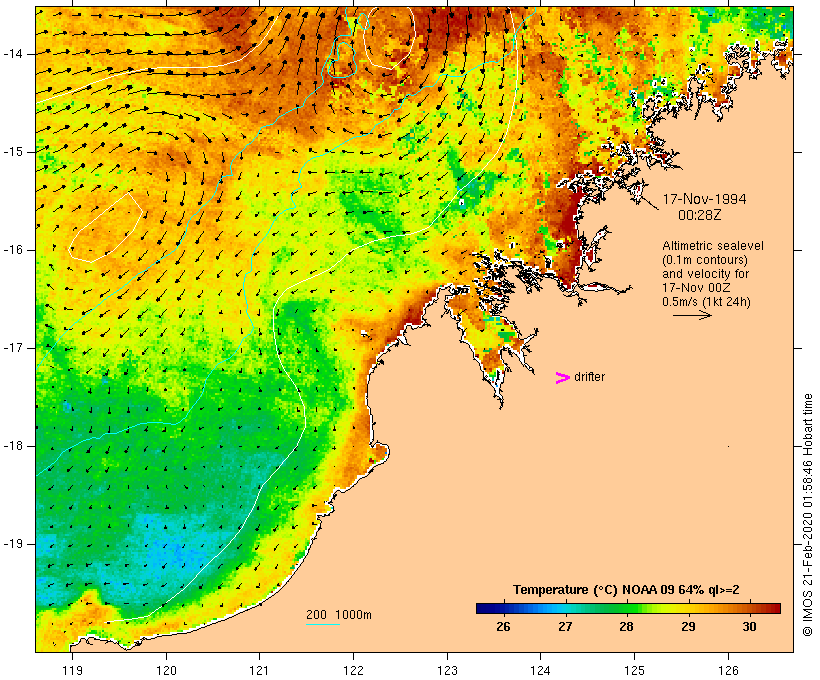Click the longitude axis label '120'
This screenshot has width=820, height=680.
tap(166, 670)
